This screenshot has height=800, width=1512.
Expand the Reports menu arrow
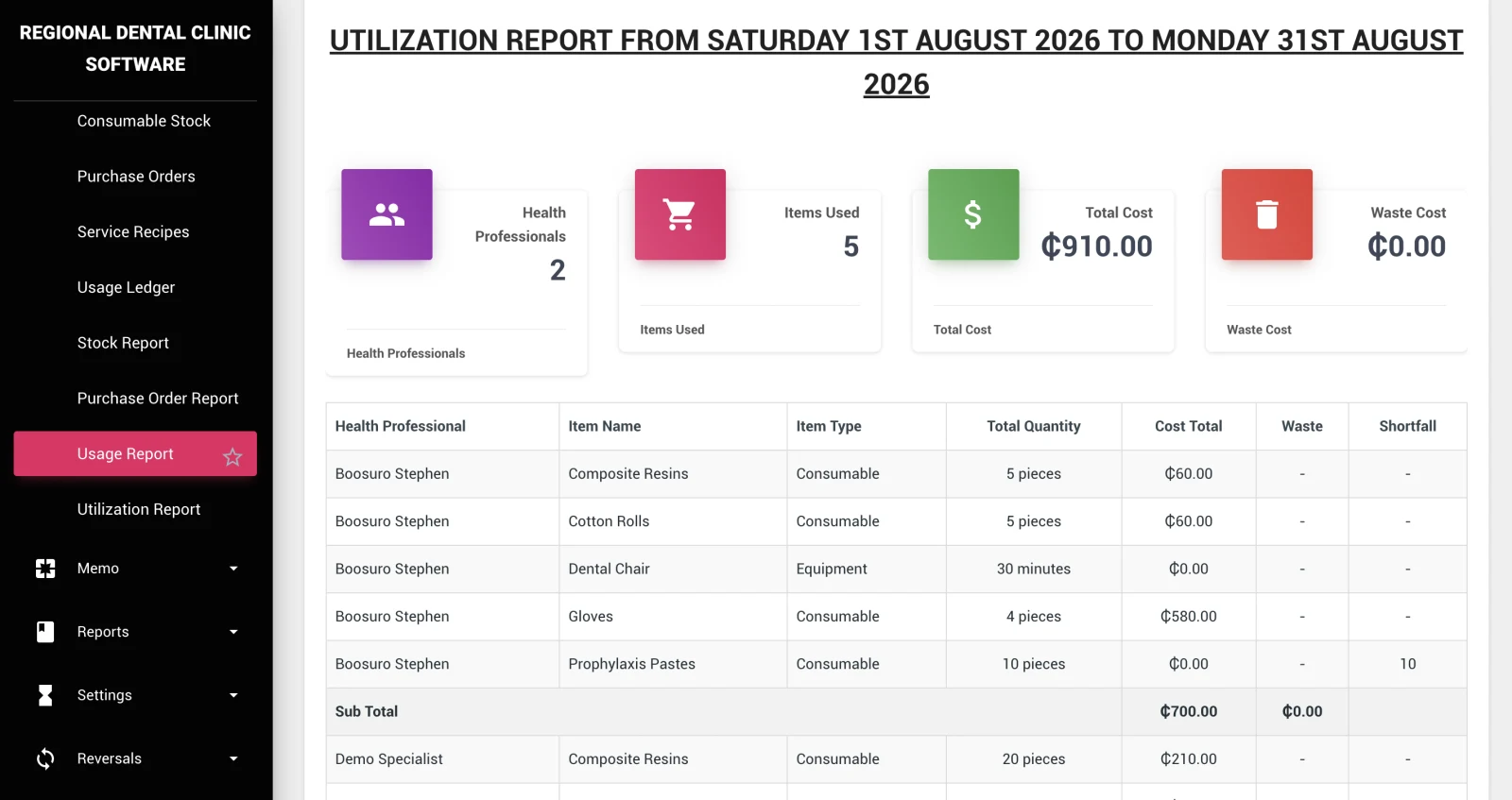click(233, 632)
